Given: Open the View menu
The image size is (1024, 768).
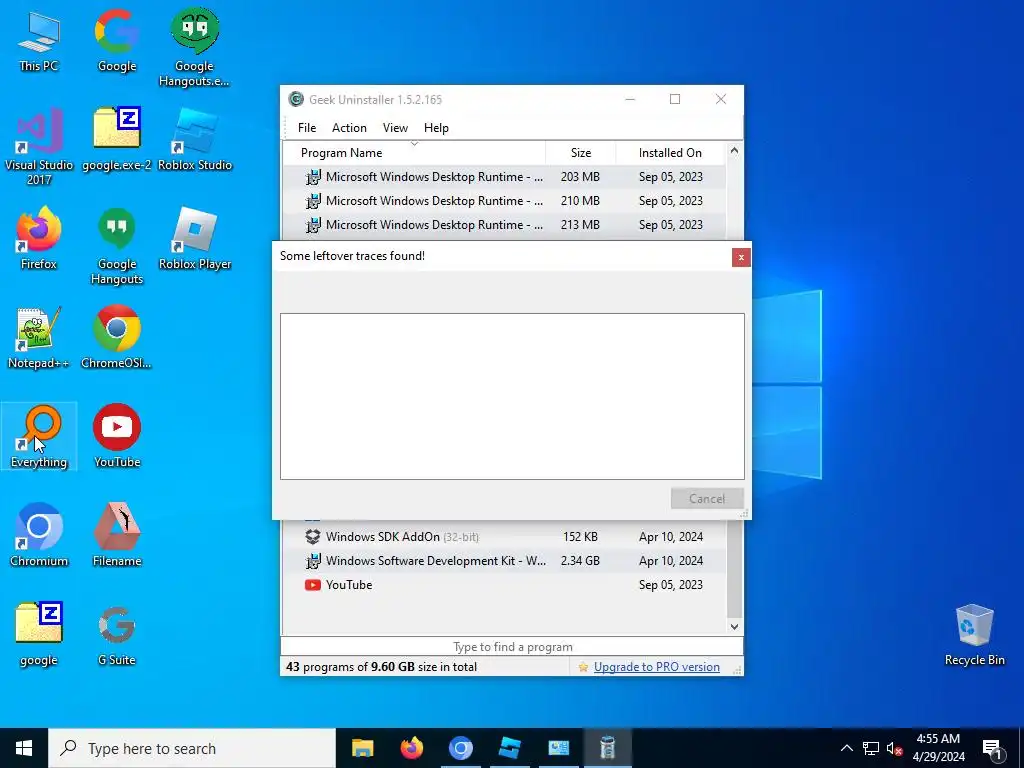Looking at the screenshot, I should click(395, 128).
